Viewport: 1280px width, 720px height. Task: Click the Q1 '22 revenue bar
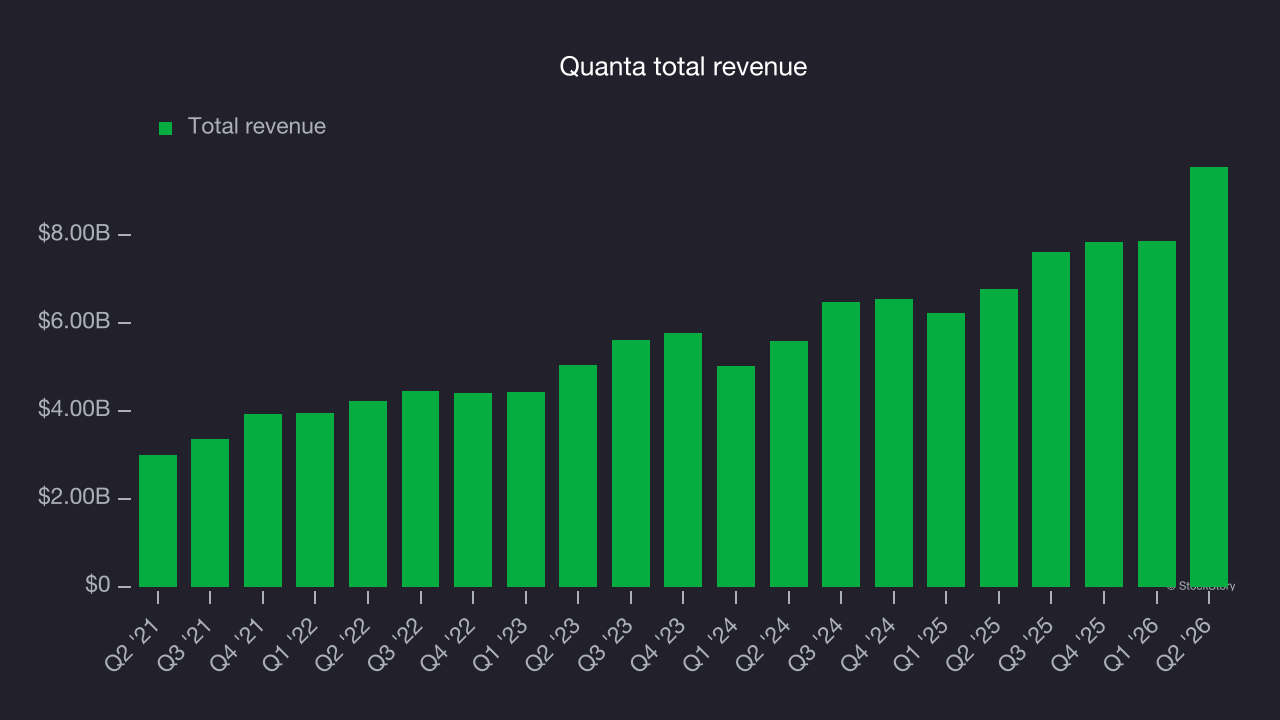[315, 500]
